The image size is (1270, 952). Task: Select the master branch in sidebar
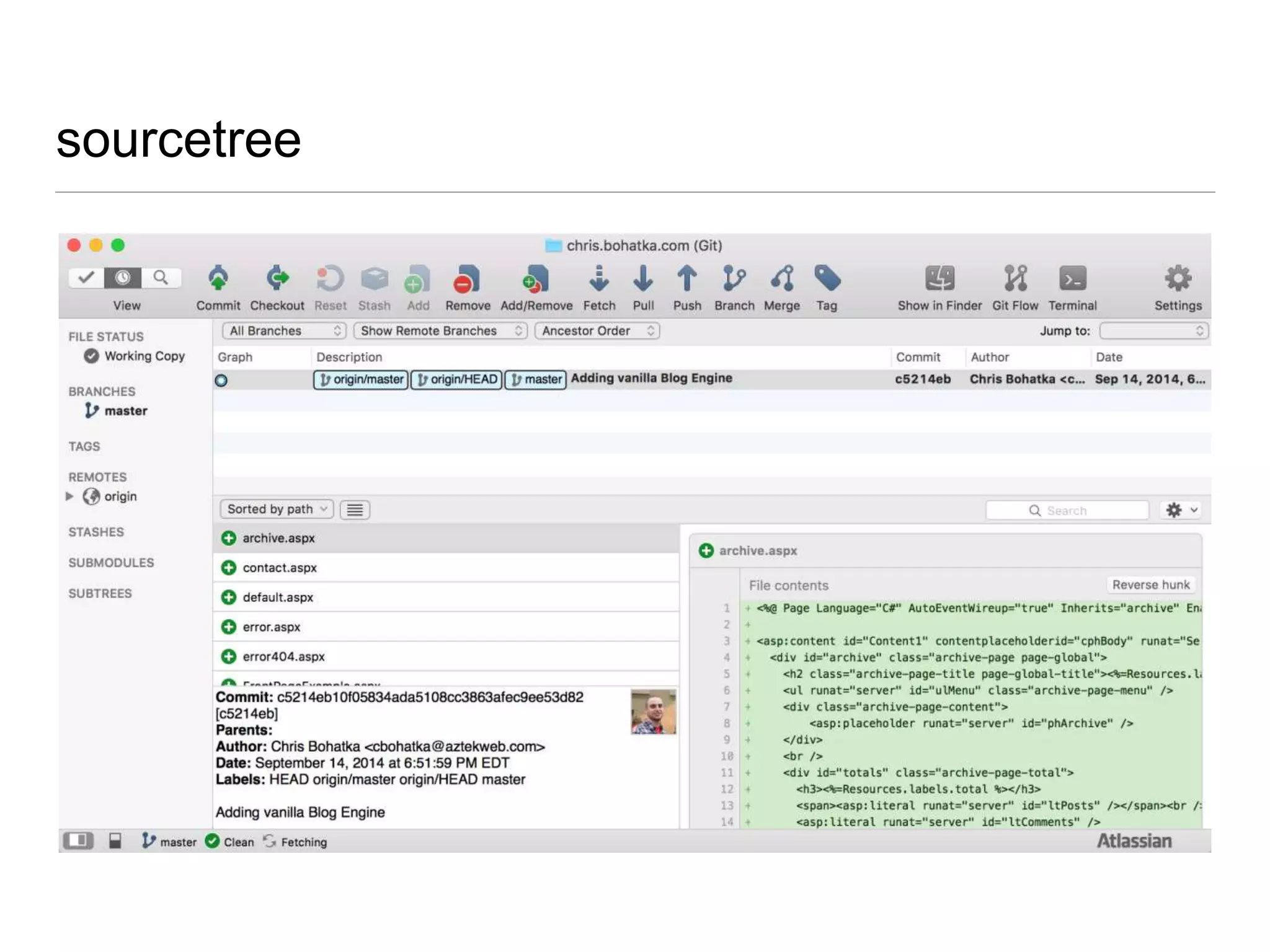[x=125, y=411]
